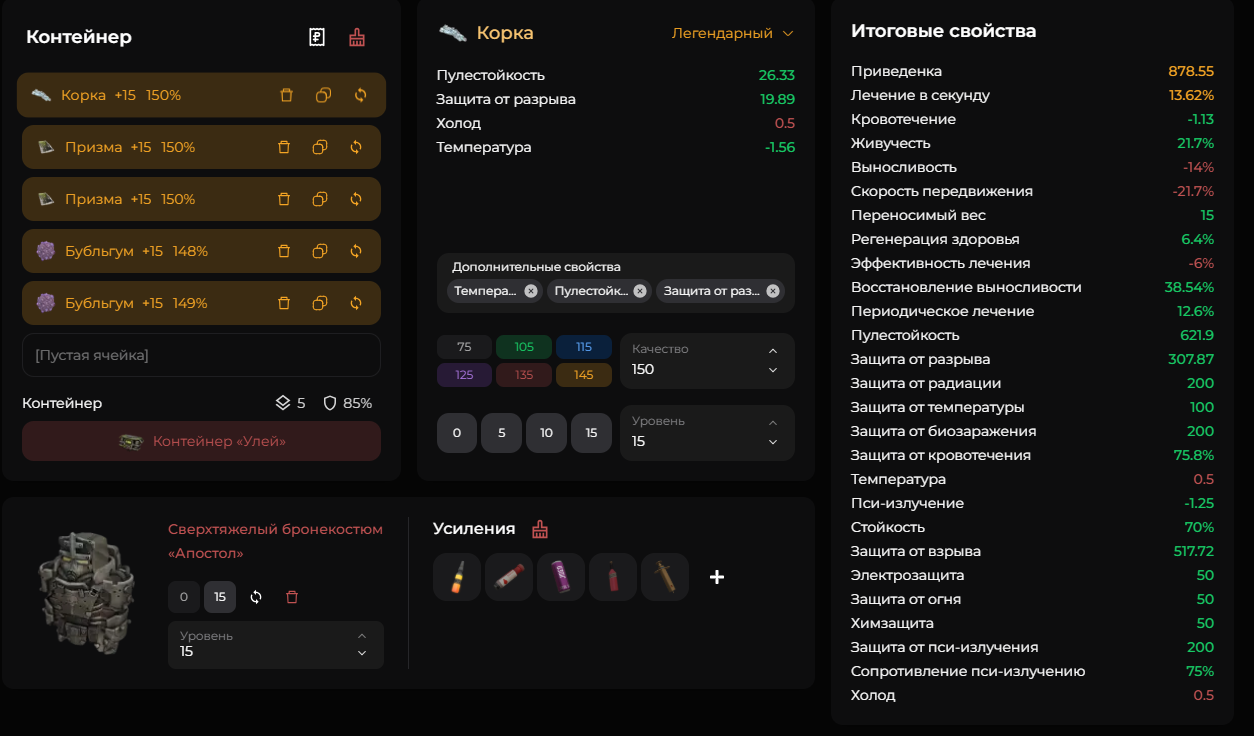This screenshot has height=736, width=1254.
Task: Increase the Качество stepper value
Action: tap(772, 351)
